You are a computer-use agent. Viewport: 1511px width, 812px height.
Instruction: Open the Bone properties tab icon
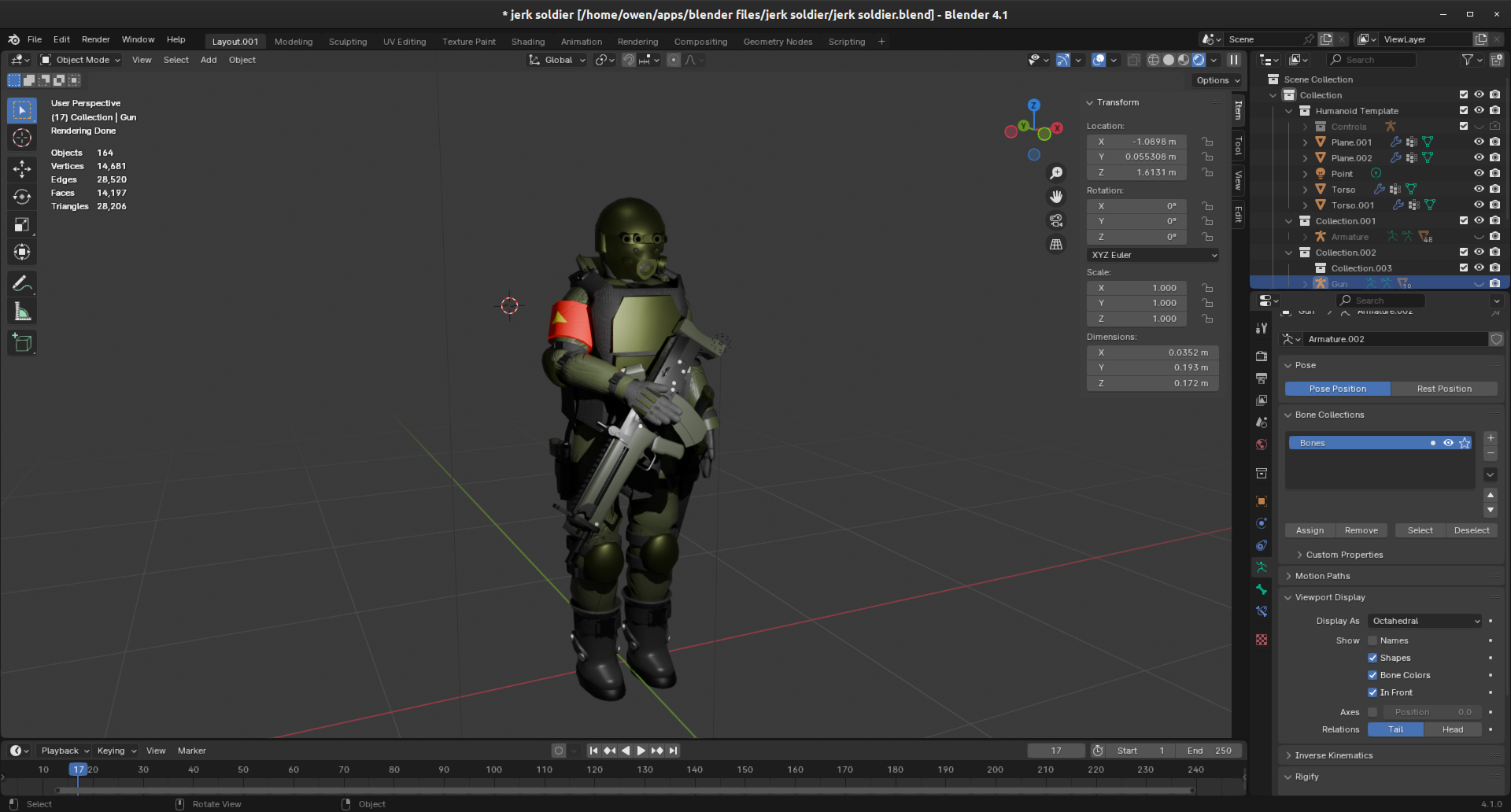[x=1262, y=589]
